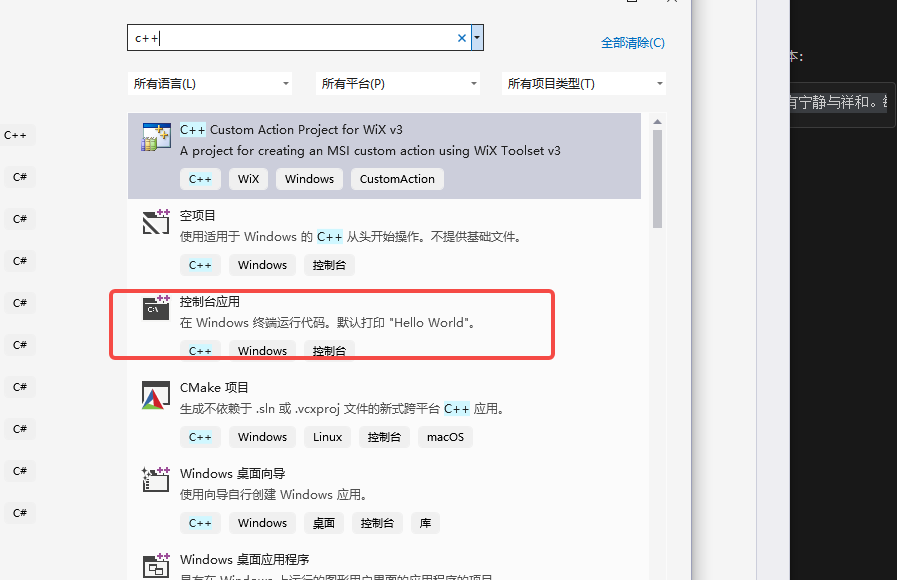Image resolution: width=897 pixels, height=580 pixels.
Task: Select the Windows 桌面应用程序 template icon
Action: [156, 565]
